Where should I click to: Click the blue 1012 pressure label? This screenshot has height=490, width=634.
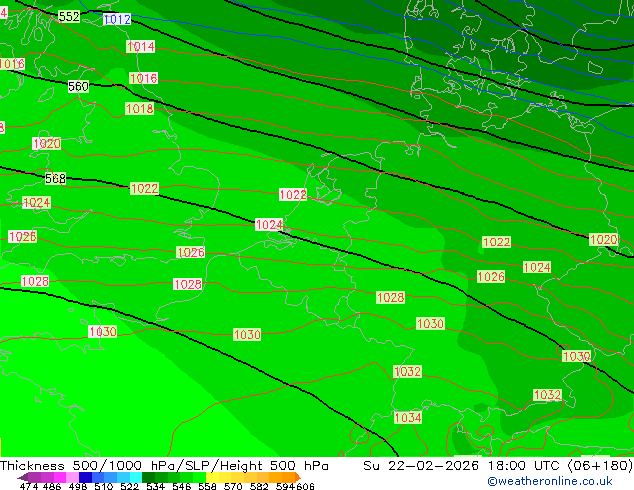[117, 19]
